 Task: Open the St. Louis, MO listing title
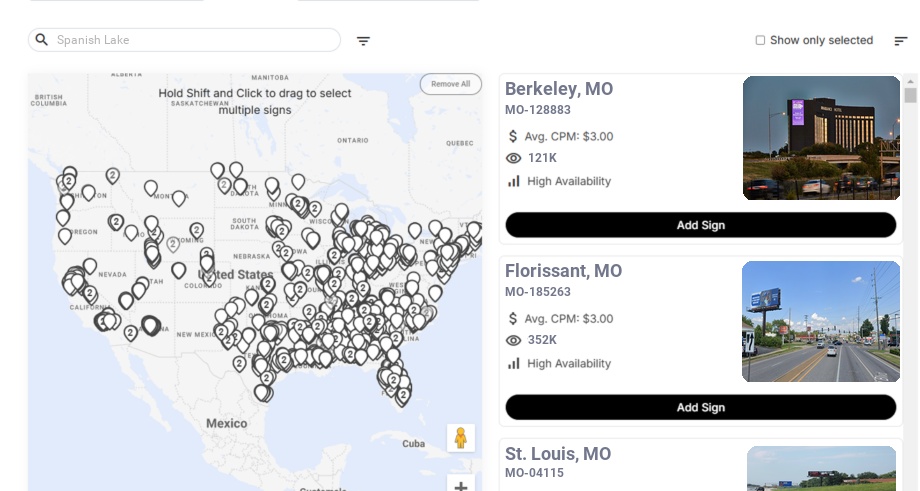(557, 454)
